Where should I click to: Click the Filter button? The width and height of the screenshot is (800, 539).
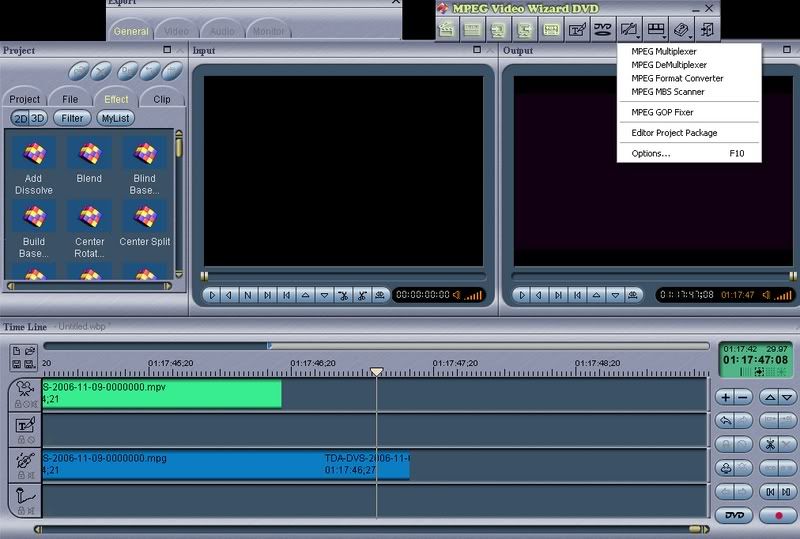tap(72, 118)
